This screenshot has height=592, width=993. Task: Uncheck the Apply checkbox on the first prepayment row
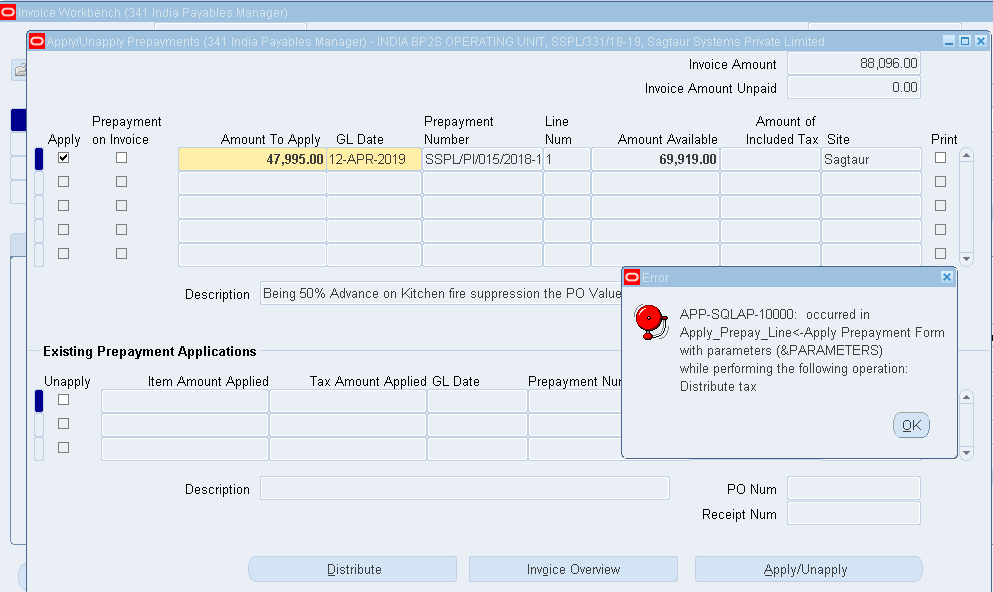pos(63,157)
